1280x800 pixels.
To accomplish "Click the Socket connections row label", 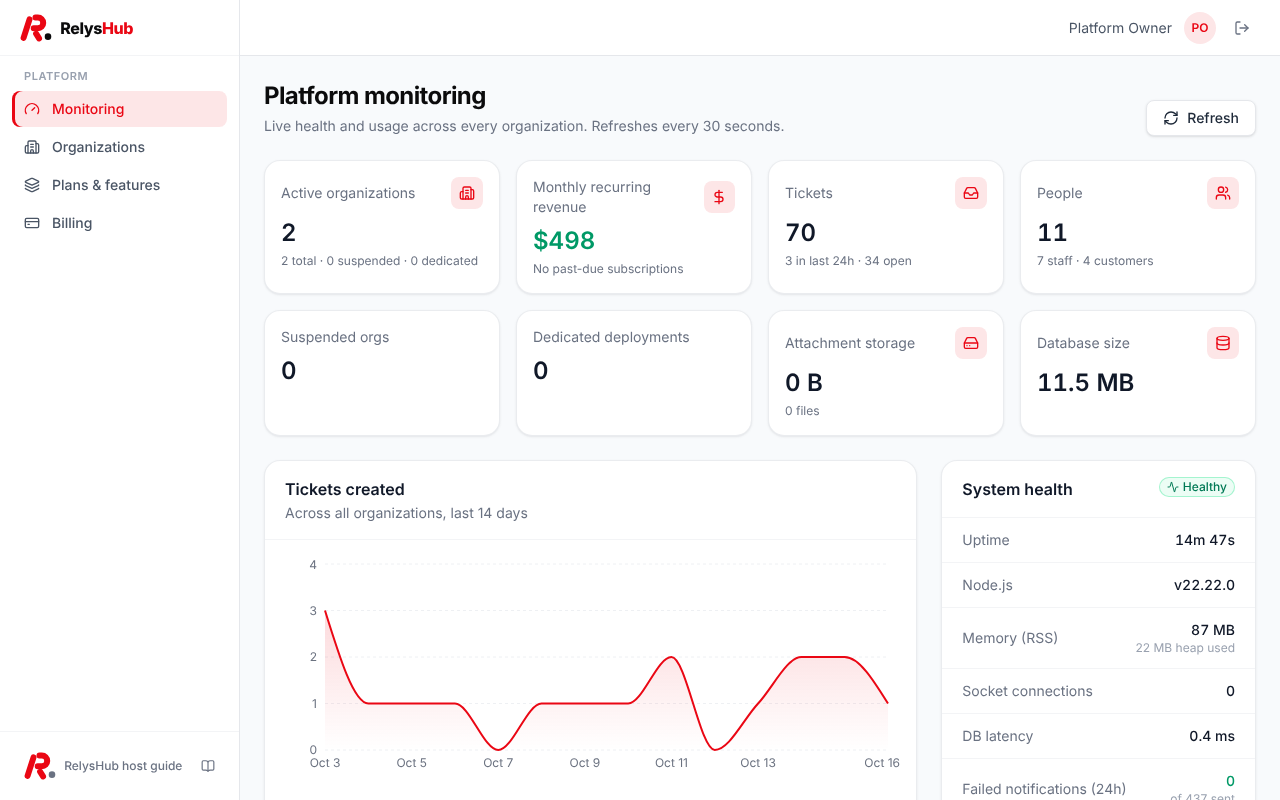I will [1027, 691].
